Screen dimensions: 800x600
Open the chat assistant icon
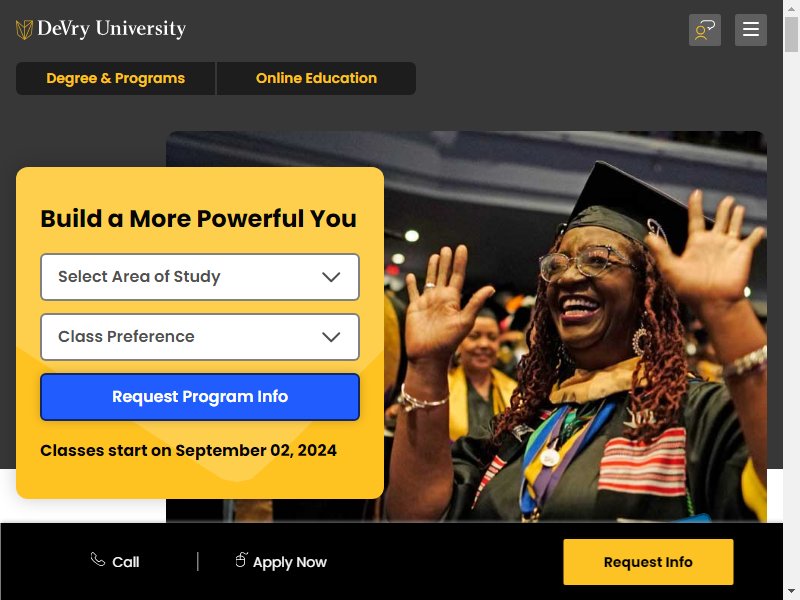705,30
